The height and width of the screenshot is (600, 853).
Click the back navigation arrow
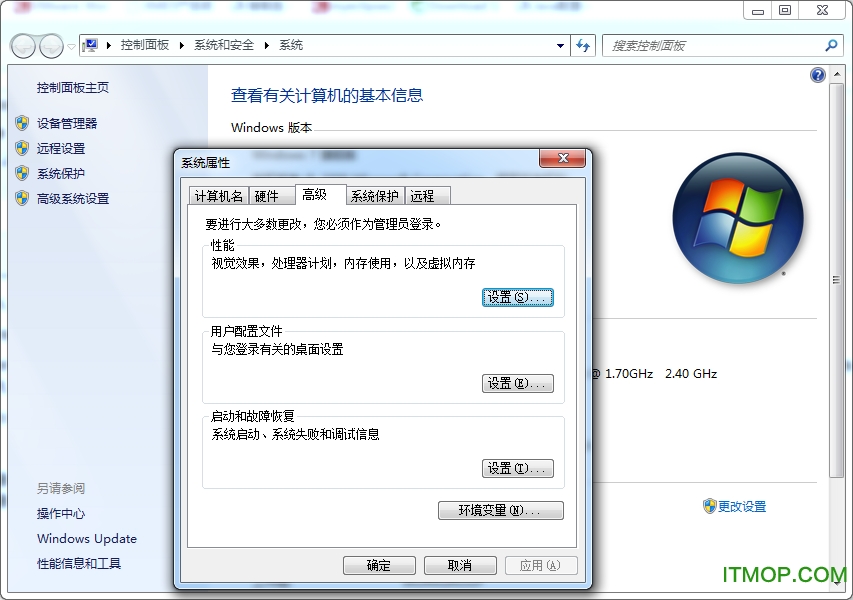coord(21,45)
